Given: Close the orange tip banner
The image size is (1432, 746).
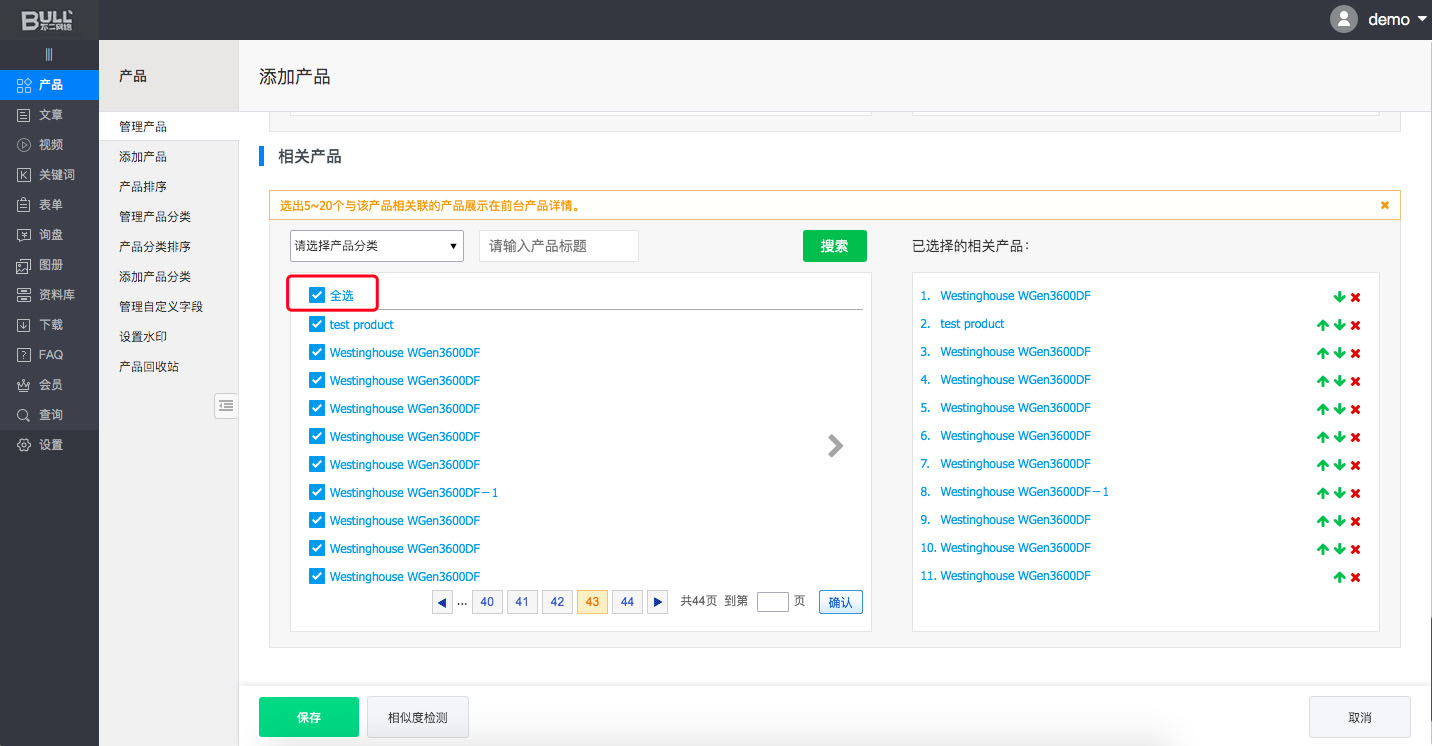Looking at the screenshot, I should (1384, 205).
